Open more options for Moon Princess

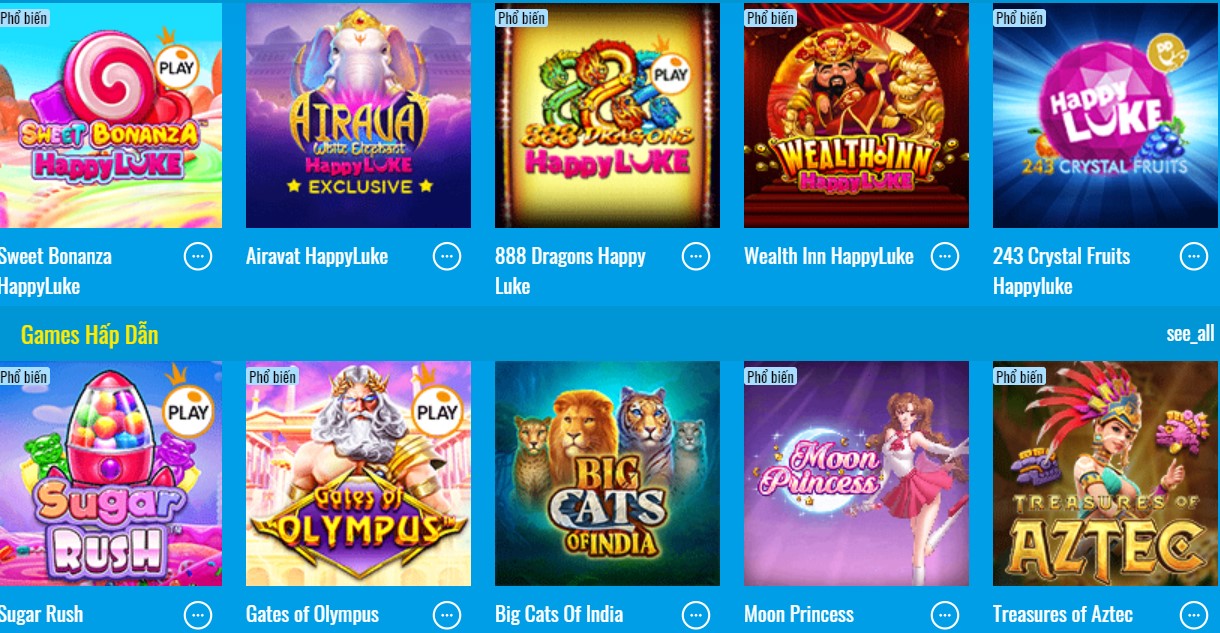[x=945, y=615]
